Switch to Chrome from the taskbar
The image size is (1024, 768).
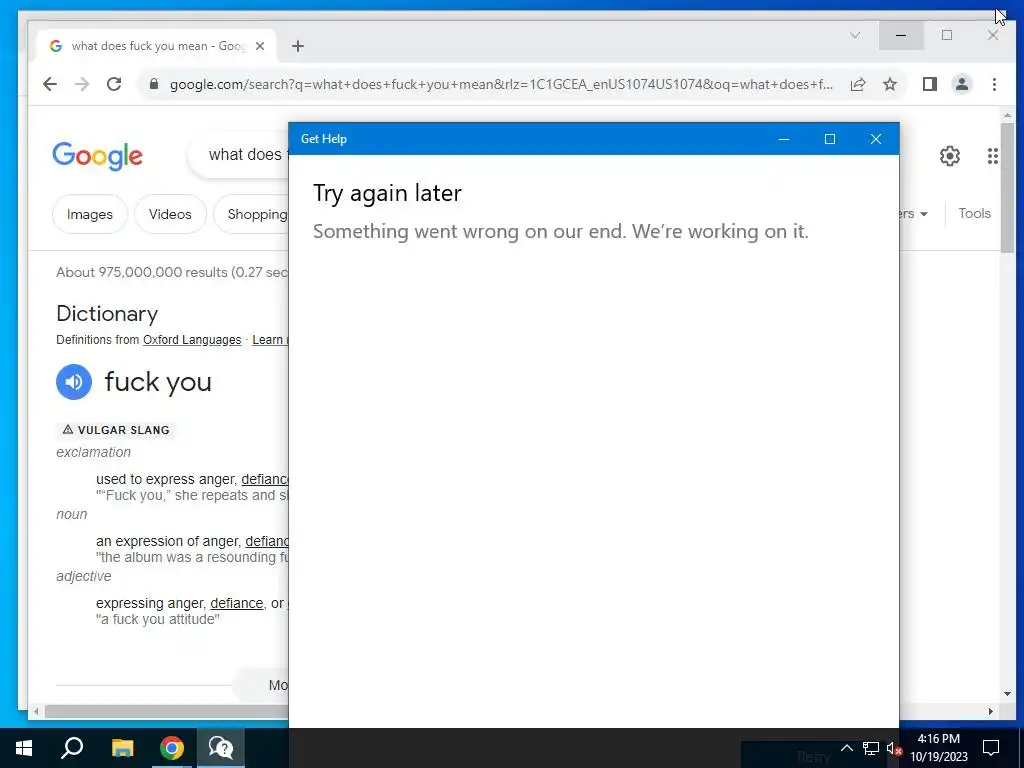click(172, 748)
